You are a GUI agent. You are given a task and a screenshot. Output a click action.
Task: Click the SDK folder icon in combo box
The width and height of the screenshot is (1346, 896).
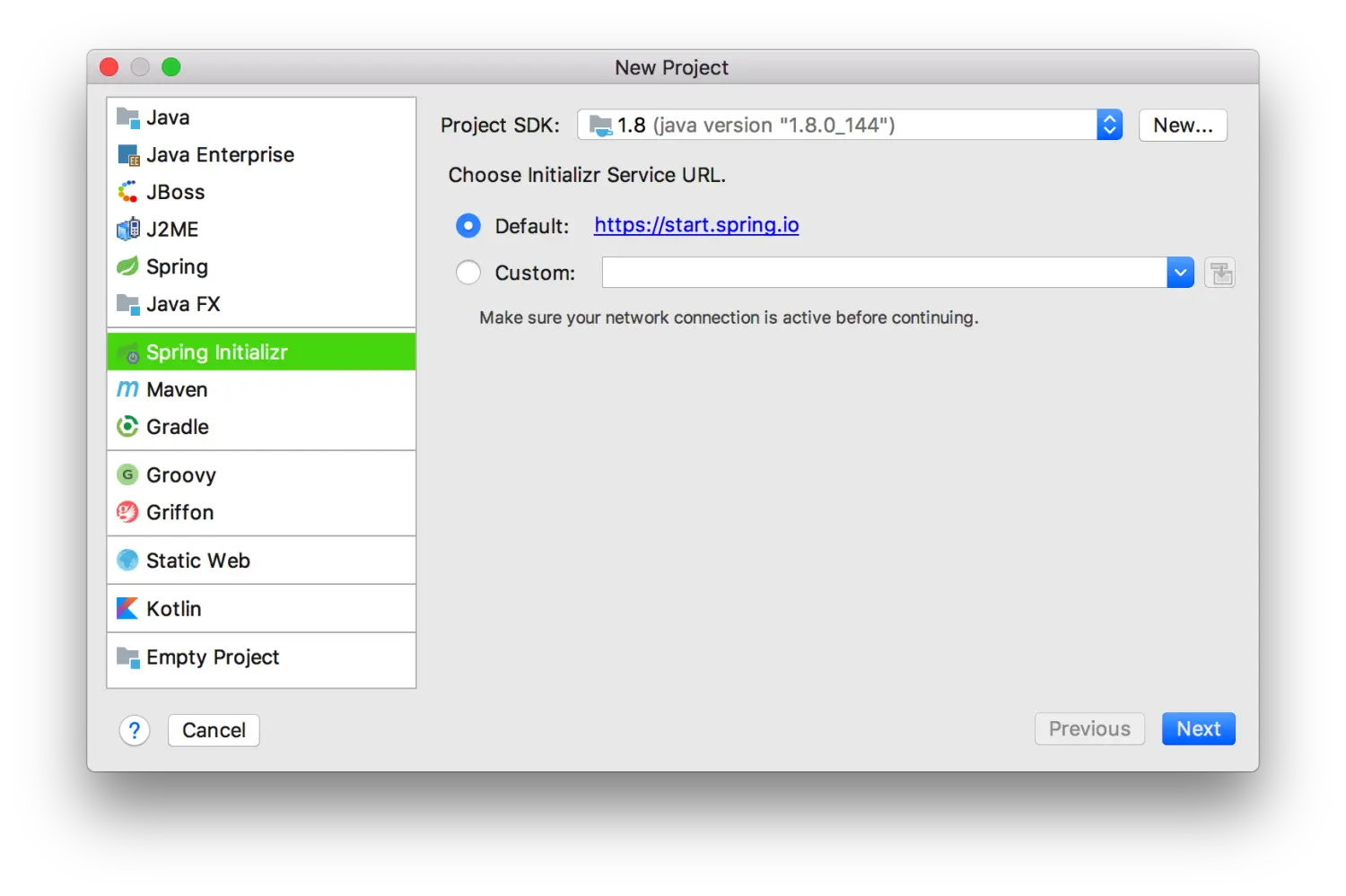coord(600,126)
